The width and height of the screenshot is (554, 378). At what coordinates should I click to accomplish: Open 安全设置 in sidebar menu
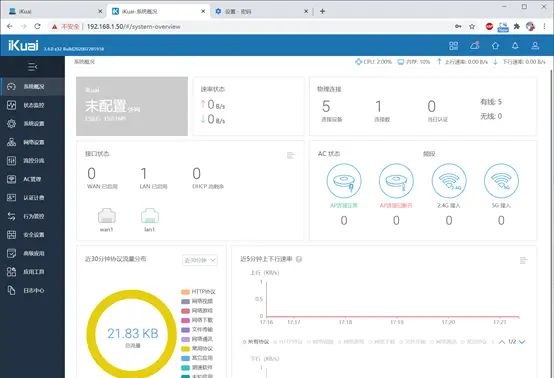tap(32, 235)
